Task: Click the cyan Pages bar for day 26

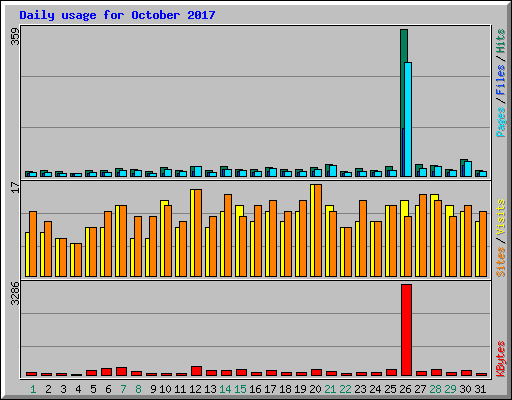Action: pyautogui.click(x=408, y=119)
